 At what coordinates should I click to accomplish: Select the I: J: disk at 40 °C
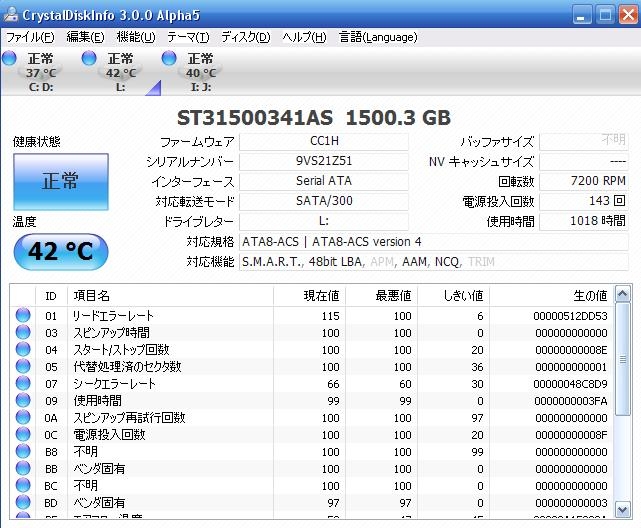coord(201,72)
